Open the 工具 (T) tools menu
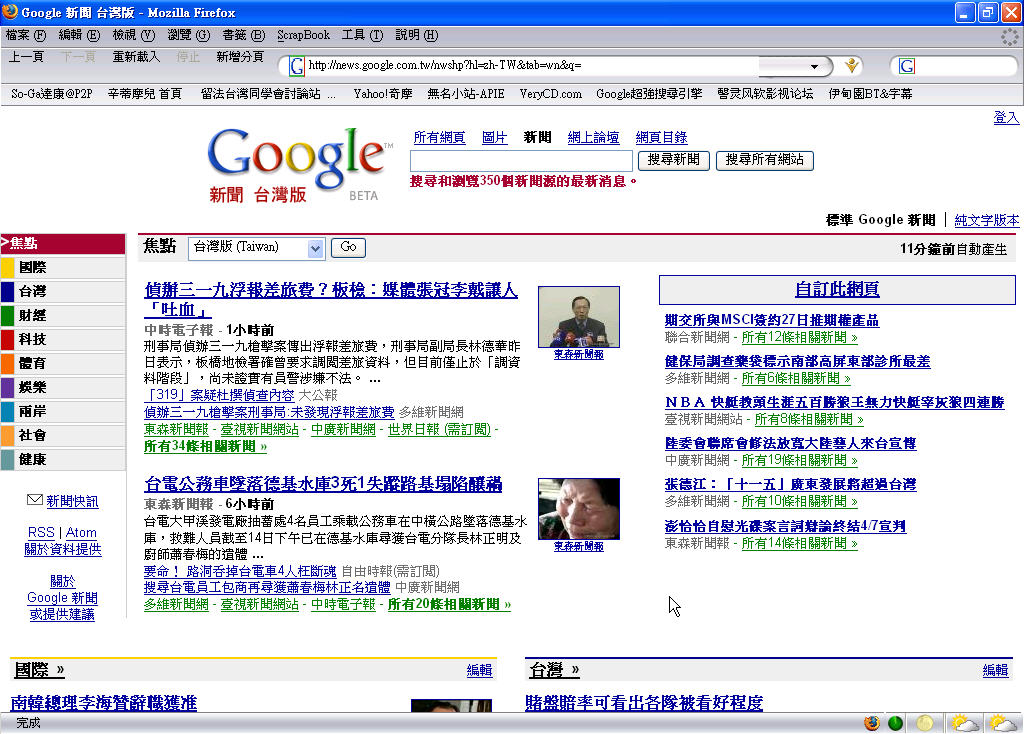Image resolution: width=1024 pixels, height=734 pixels. point(361,35)
